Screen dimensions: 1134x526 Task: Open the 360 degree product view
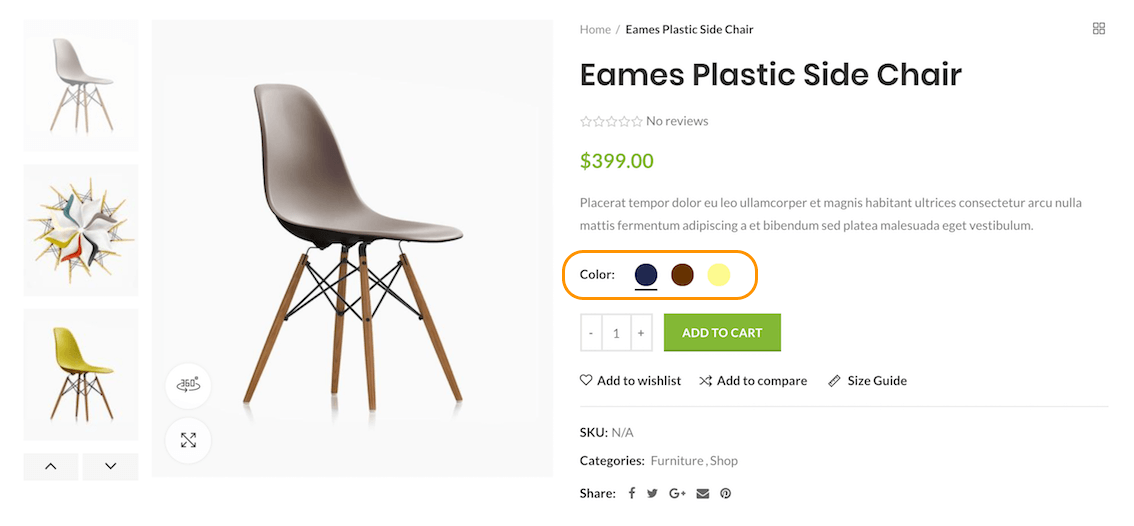pyautogui.click(x=188, y=385)
